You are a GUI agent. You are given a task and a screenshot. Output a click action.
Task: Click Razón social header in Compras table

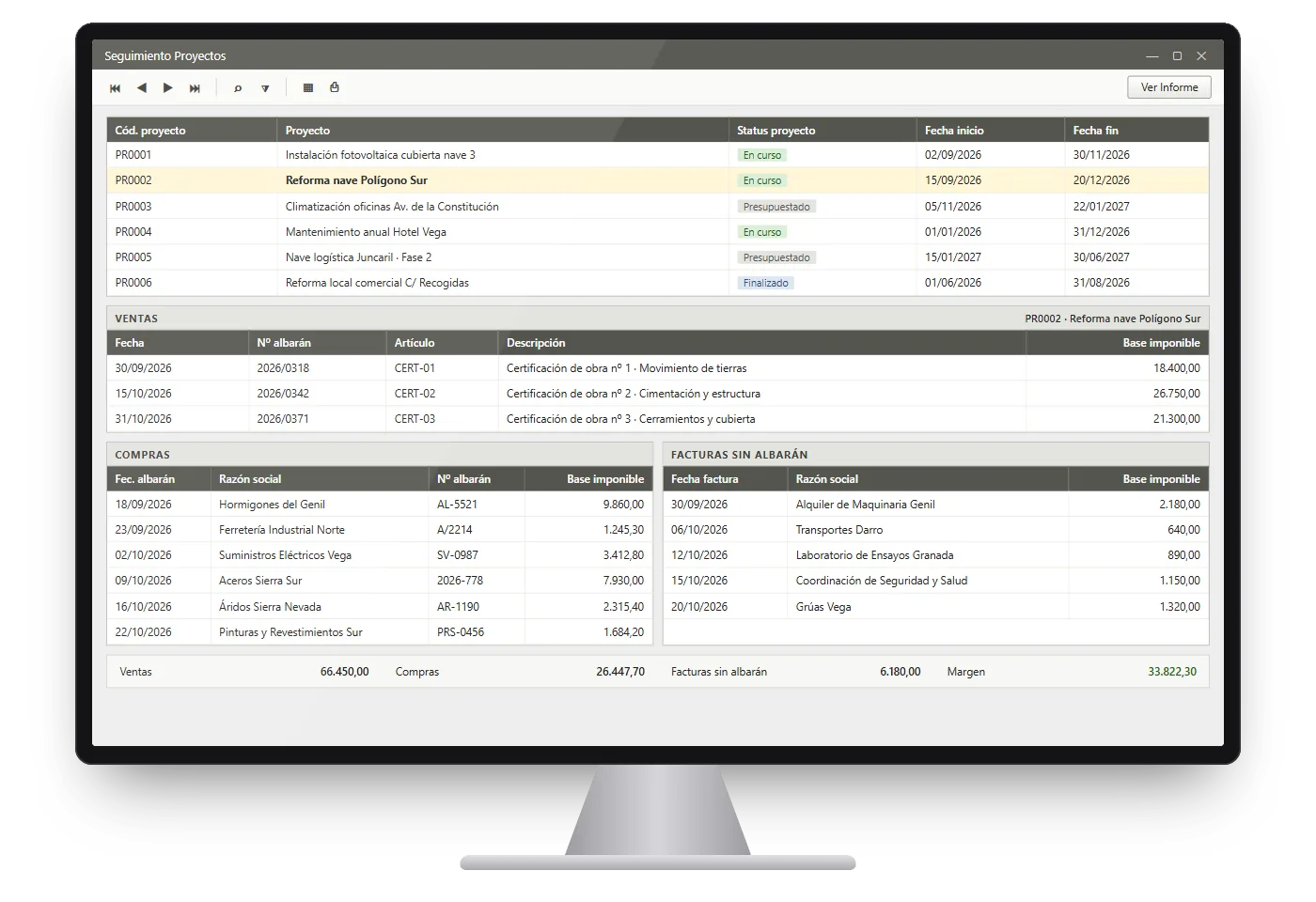coord(320,479)
